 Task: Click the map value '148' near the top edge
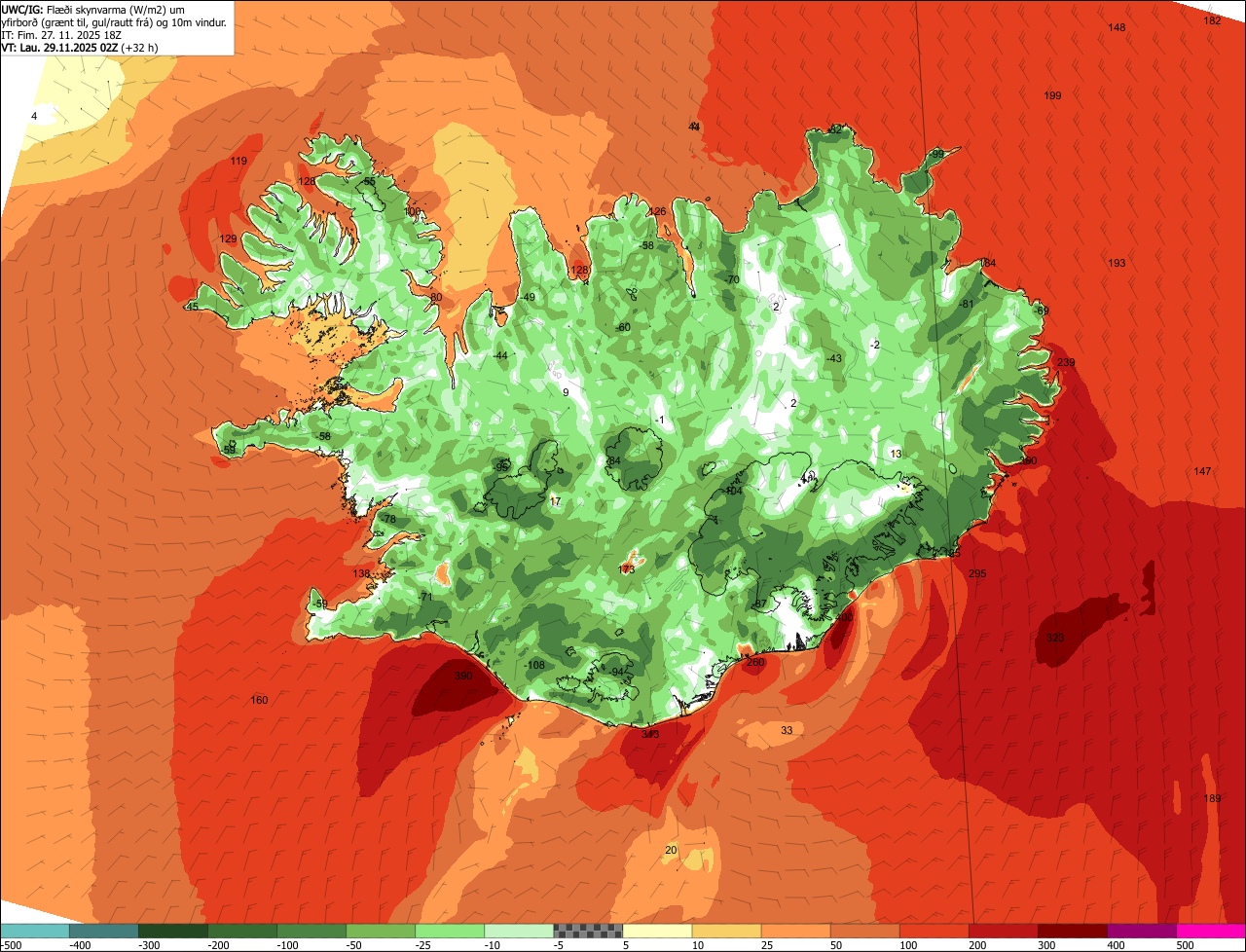(x=1117, y=27)
